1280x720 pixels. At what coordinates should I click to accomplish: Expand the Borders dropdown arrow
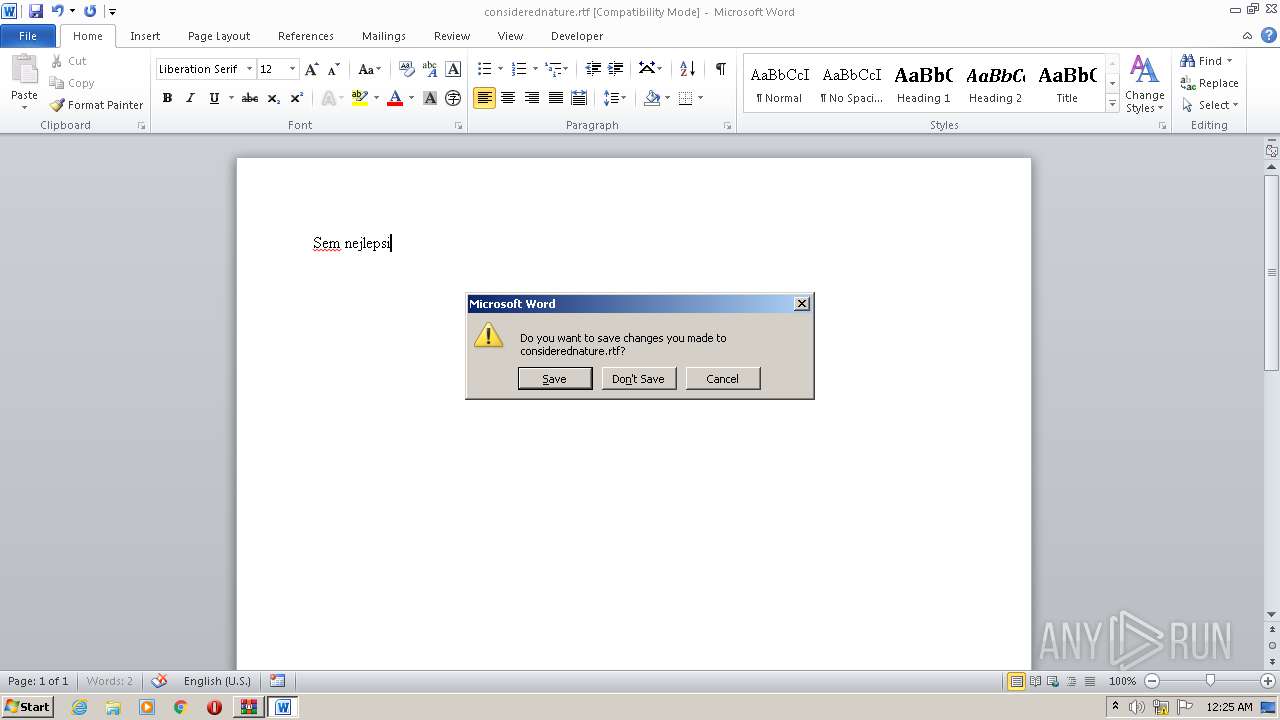[x=700, y=98]
